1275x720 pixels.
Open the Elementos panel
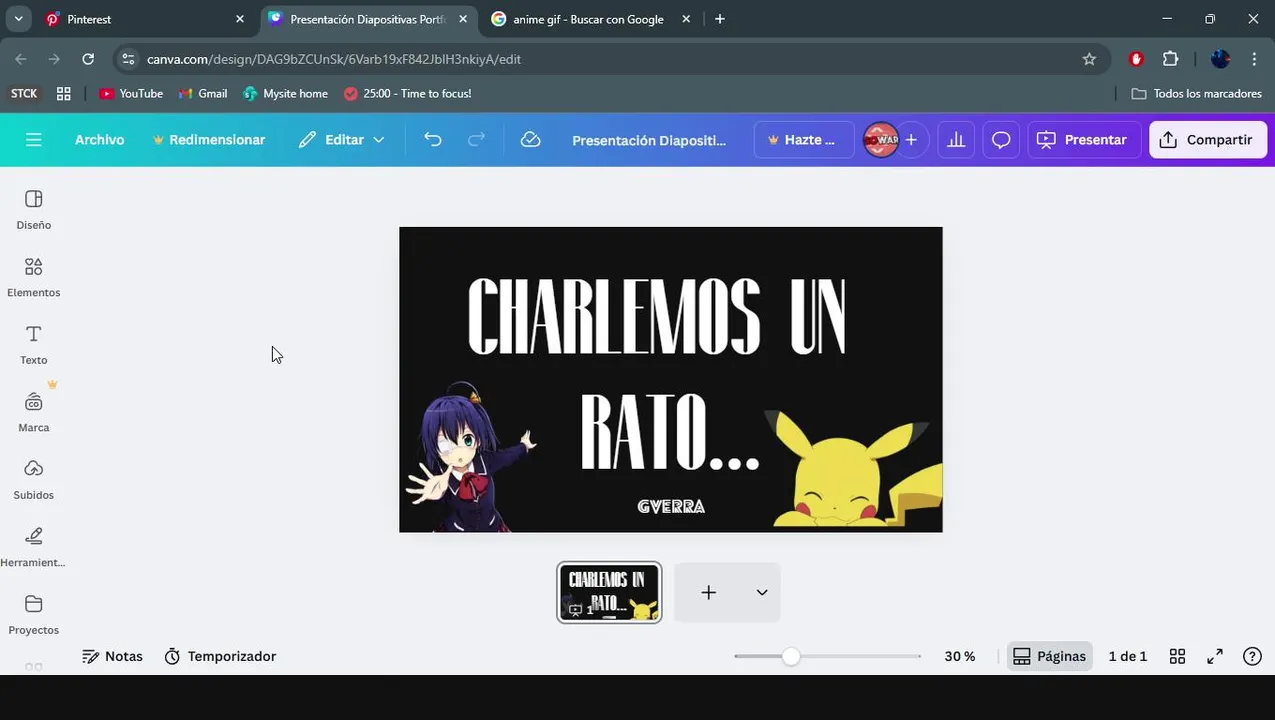coord(34,277)
